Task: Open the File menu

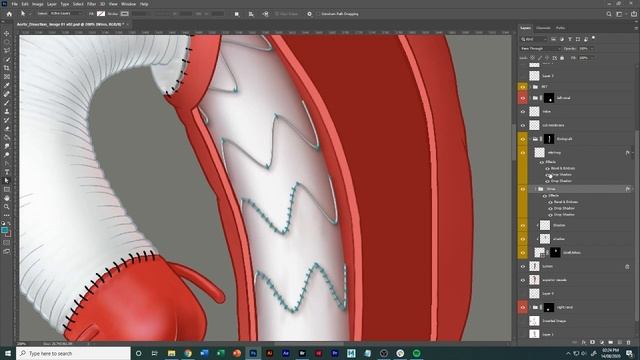Action: click(x=14, y=4)
